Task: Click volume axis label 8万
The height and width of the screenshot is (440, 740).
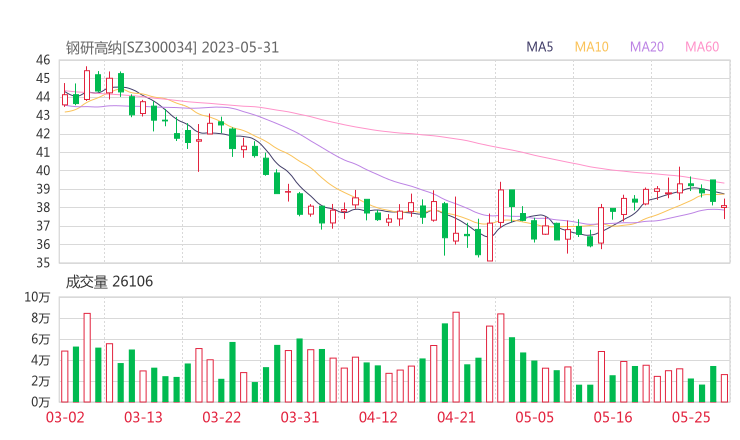Action: 41,318
